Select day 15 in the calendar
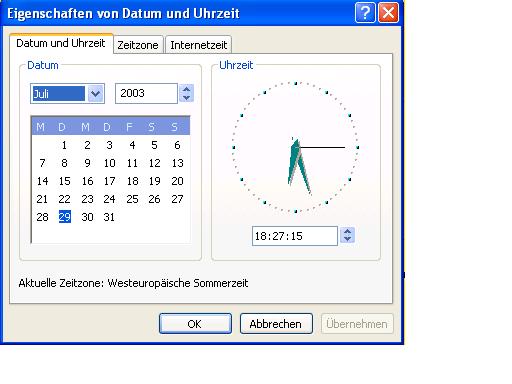 pos(65,181)
